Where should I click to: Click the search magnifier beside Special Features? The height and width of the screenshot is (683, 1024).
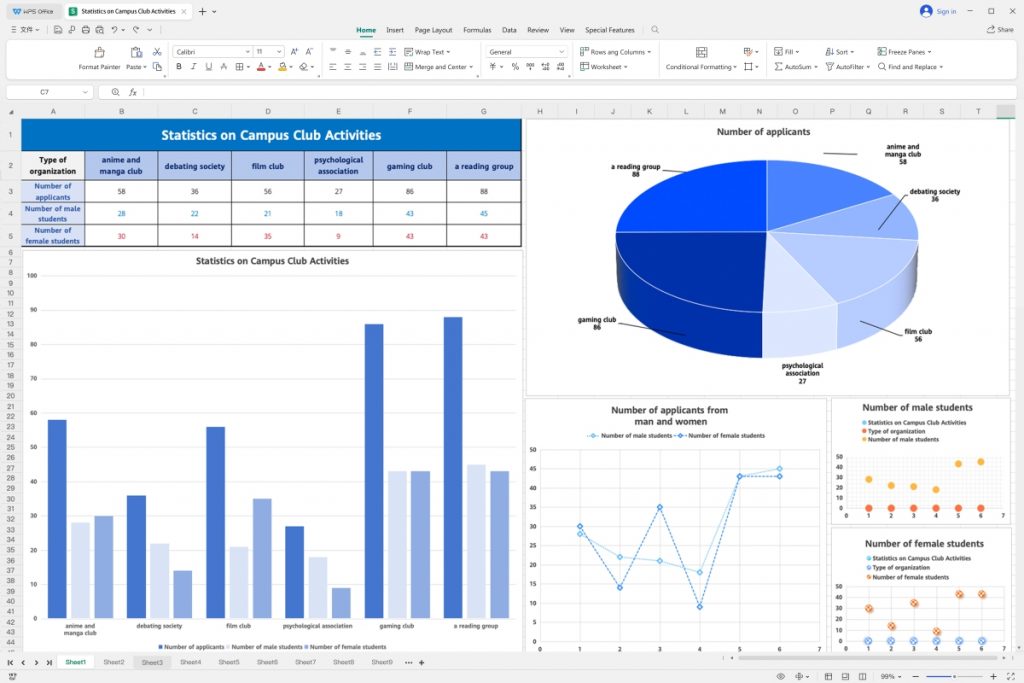(655, 30)
